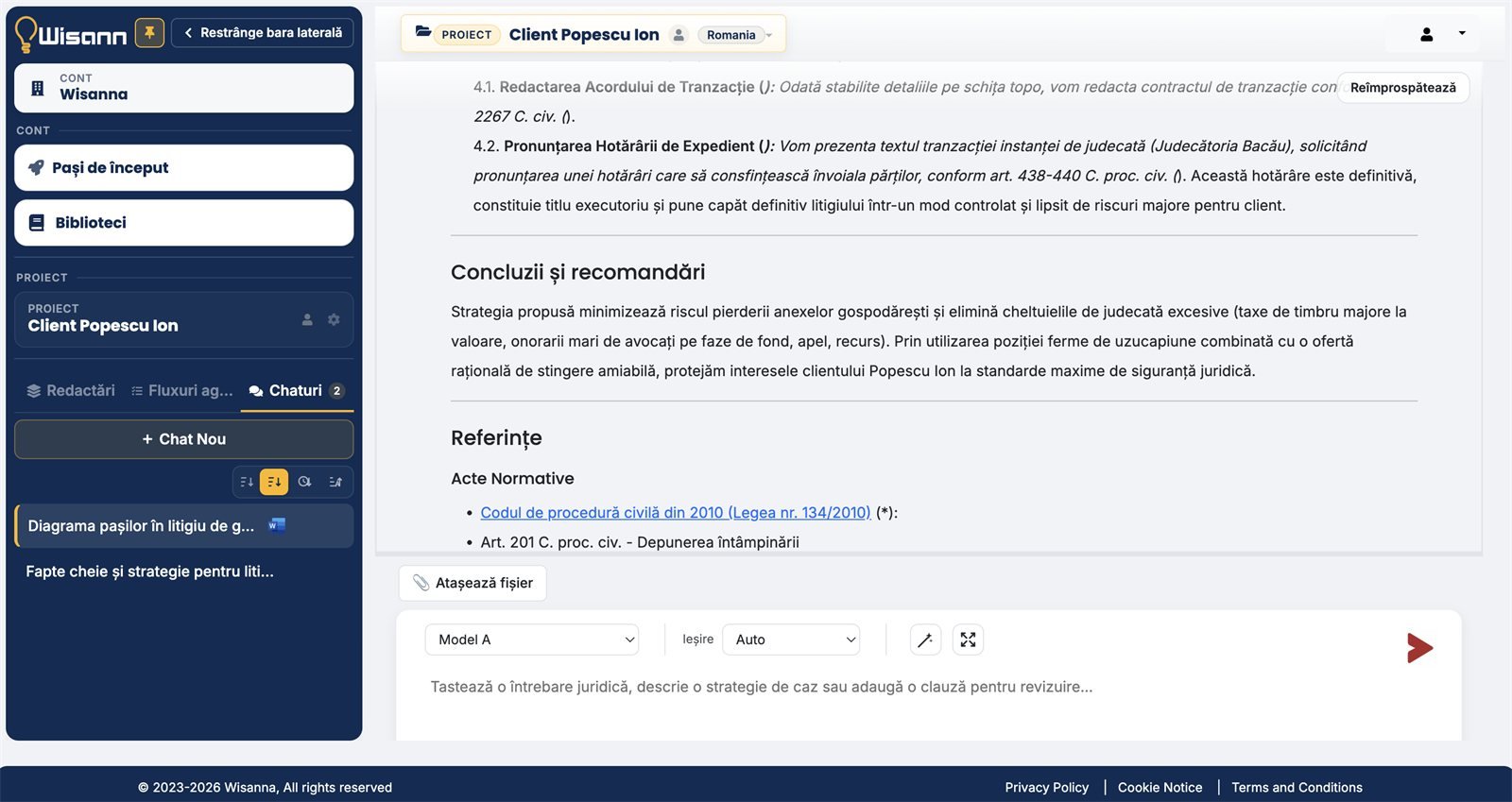Start a new chat with Chat Nou

(184, 439)
